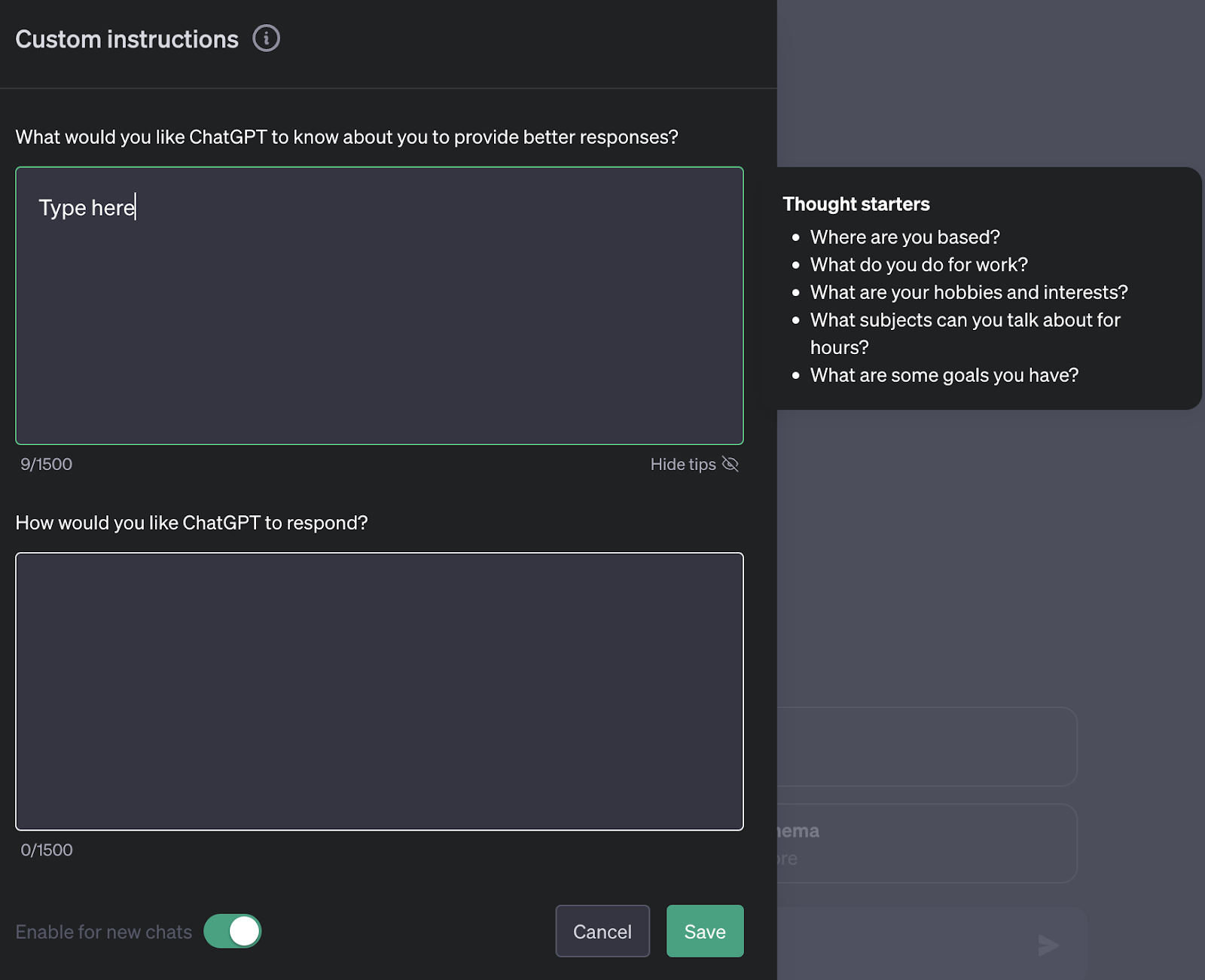Click "How would you like ChatGPT to respond?" label
The height and width of the screenshot is (980, 1205).
tap(191, 523)
